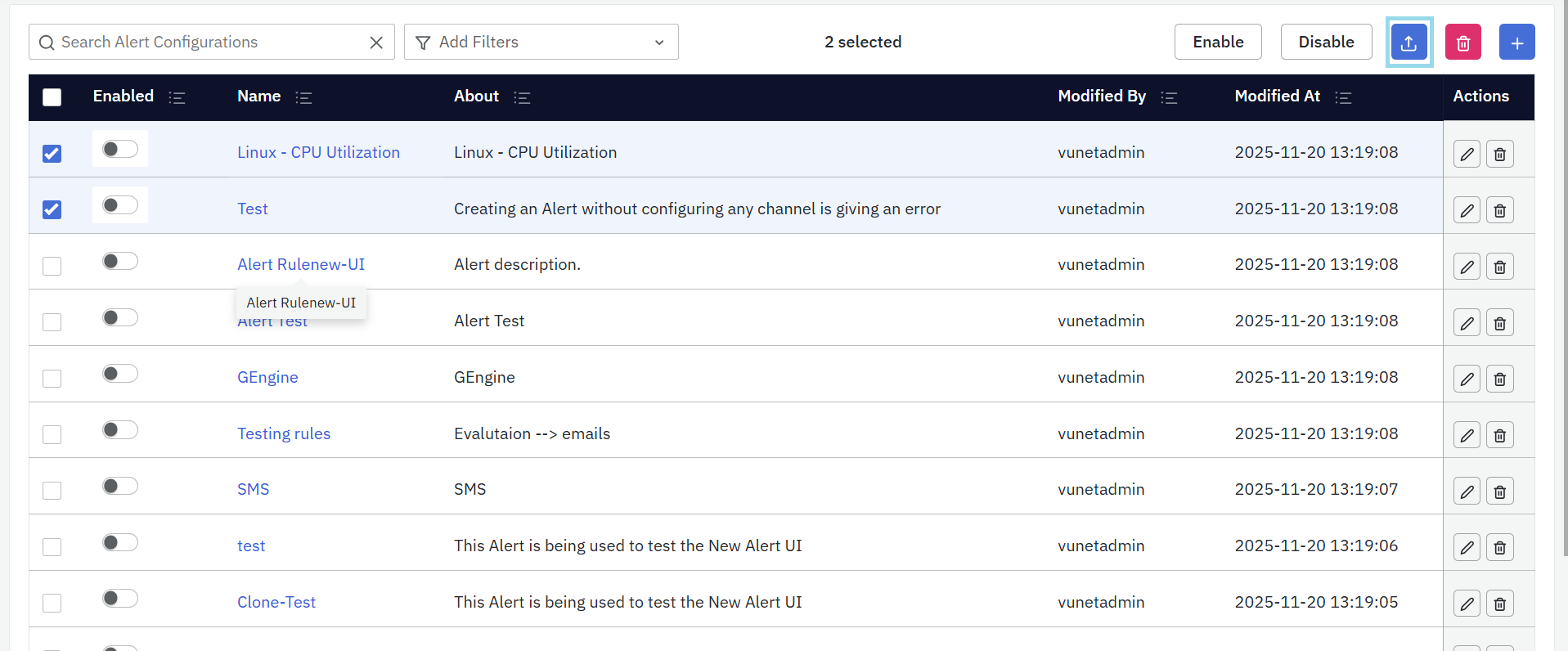Uncheck the Test alert row checkbox
Image resolution: width=1568 pixels, height=651 pixels.
pyautogui.click(x=52, y=209)
